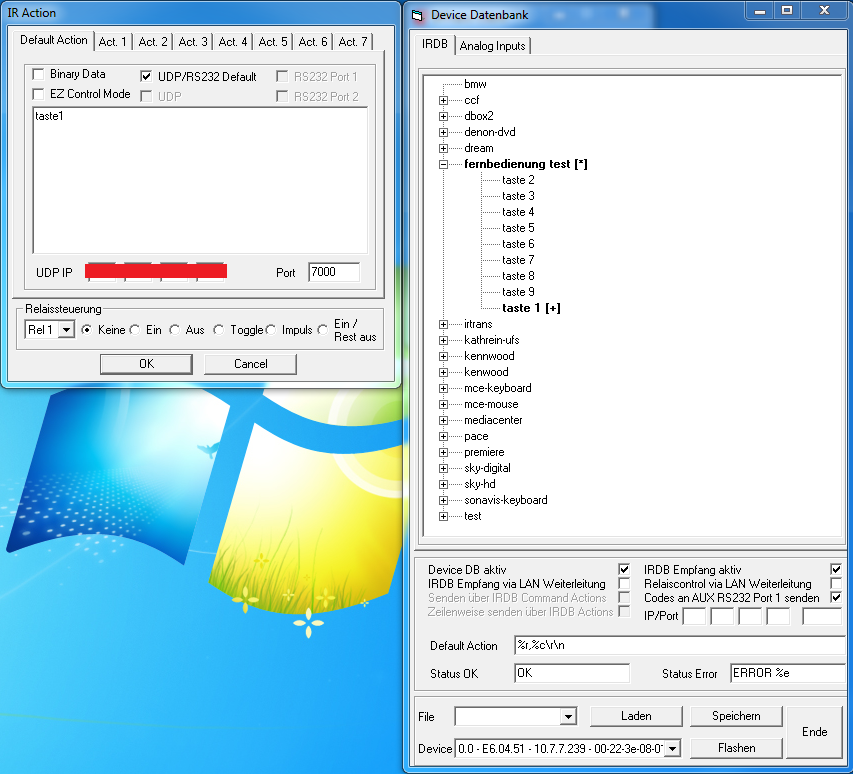Enable the Binary Data checkbox
The width and height of the screenshot is (853, 774).
click(x=39, y=75)
